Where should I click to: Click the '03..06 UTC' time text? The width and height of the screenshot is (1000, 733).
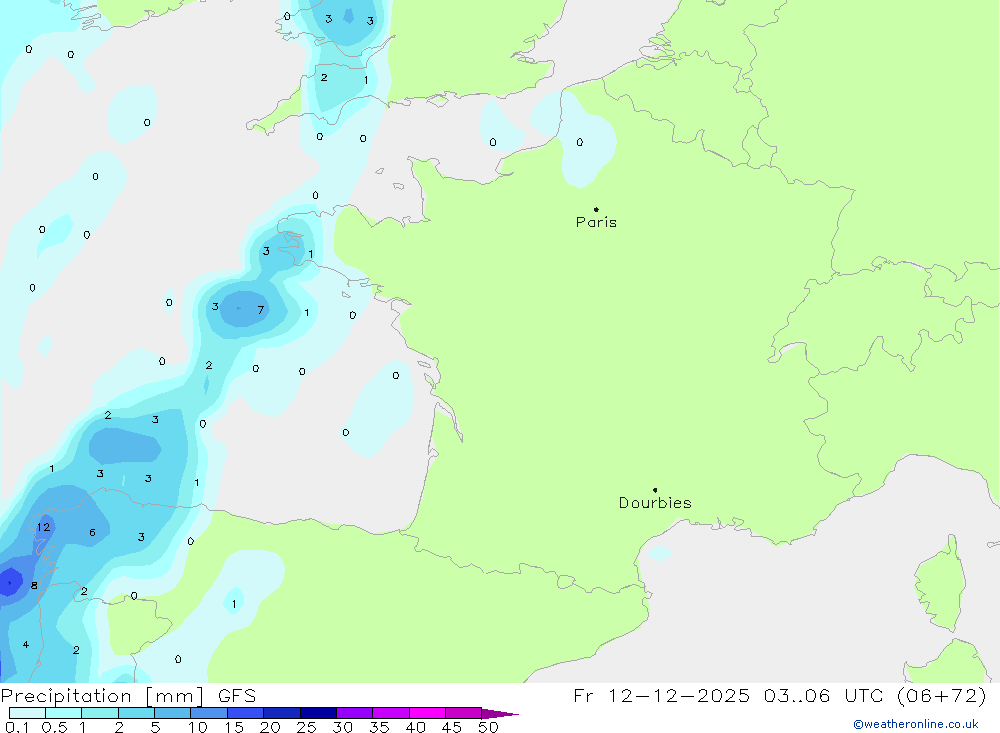pos(822,695)
